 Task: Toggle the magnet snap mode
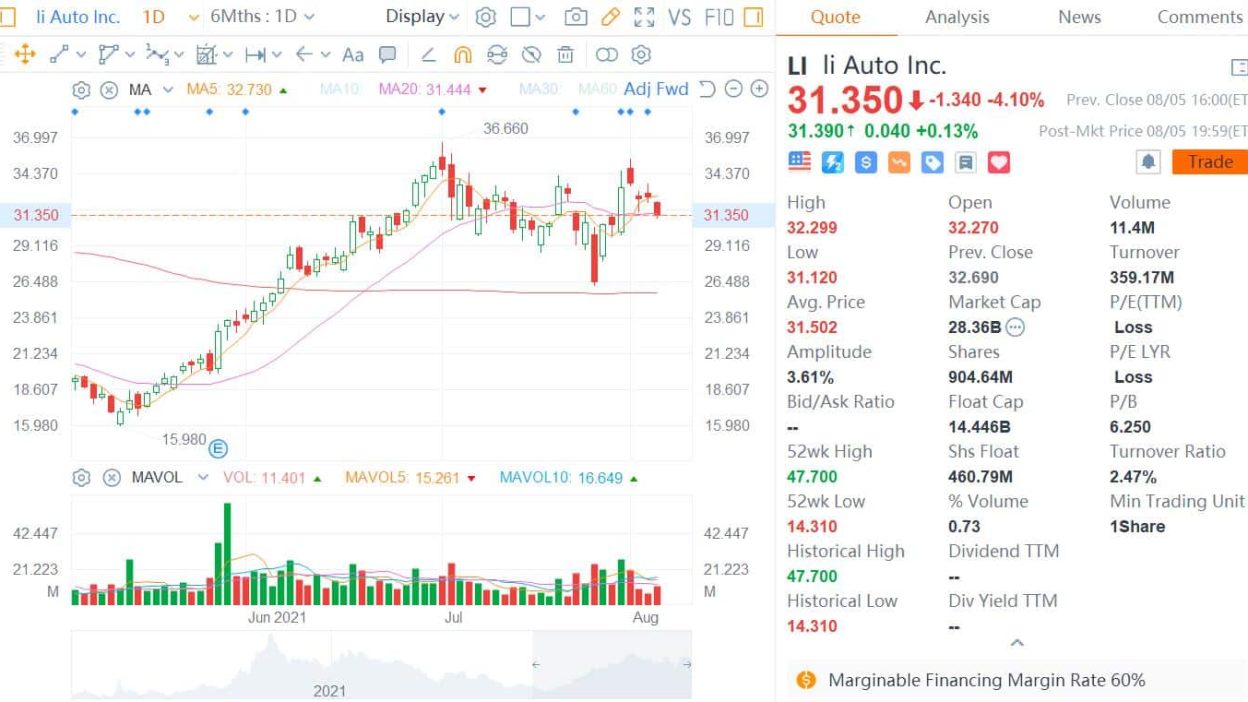pyautogui.click(x=462, y=55)
